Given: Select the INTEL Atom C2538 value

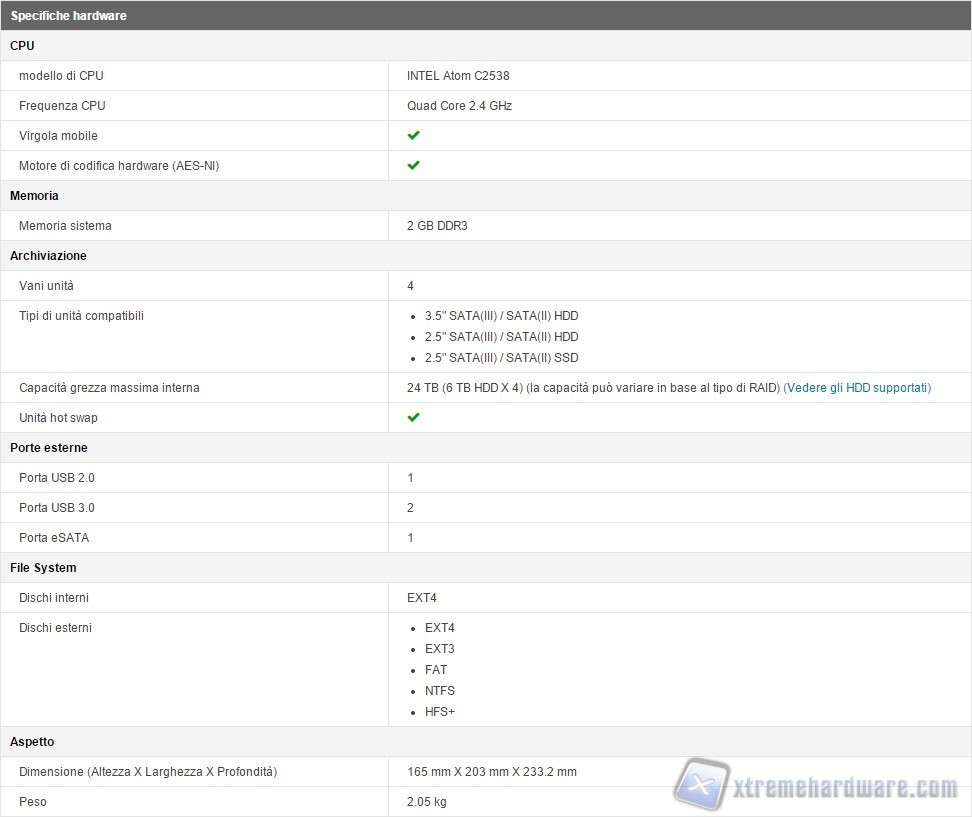Looking at the screenshot, I should pyautogui.click(x=458, y=76).
